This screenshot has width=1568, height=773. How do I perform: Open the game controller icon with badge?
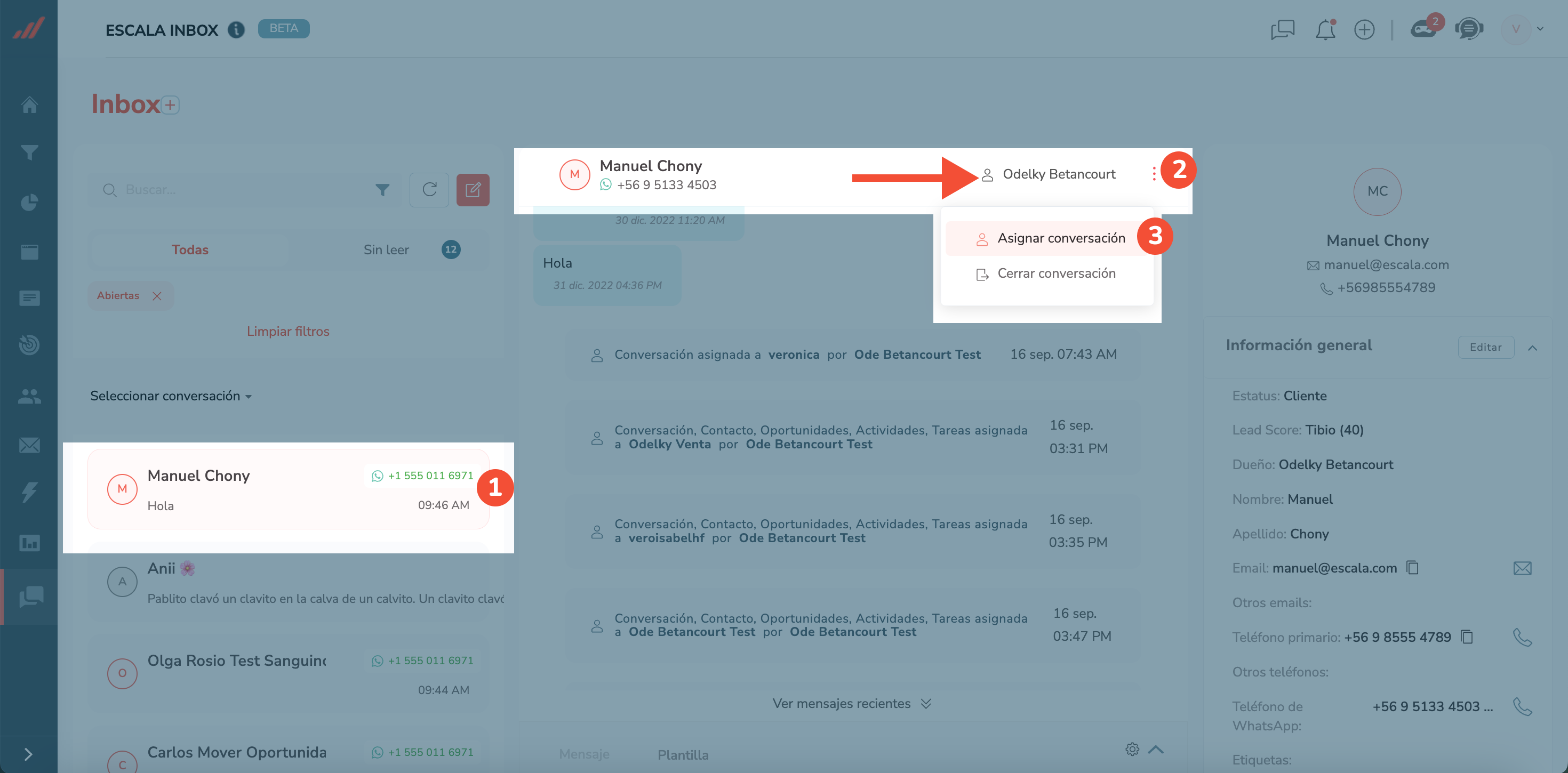(x=1424, y=28)
